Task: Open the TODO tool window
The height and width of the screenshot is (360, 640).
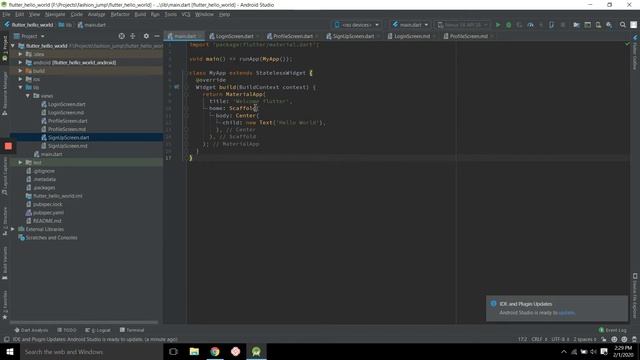Action: click(x=67, y=330)
